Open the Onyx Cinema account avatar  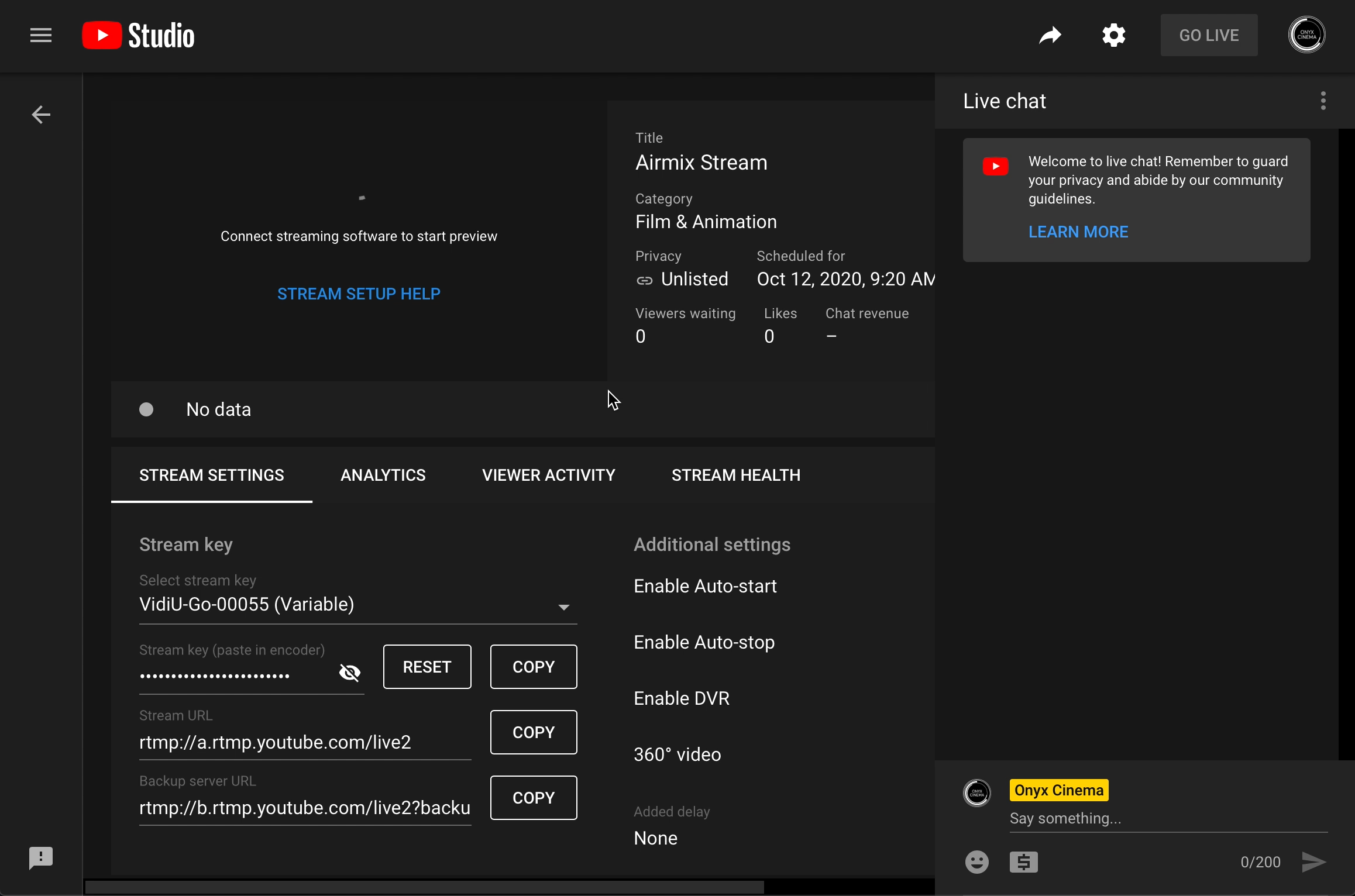1306,35
